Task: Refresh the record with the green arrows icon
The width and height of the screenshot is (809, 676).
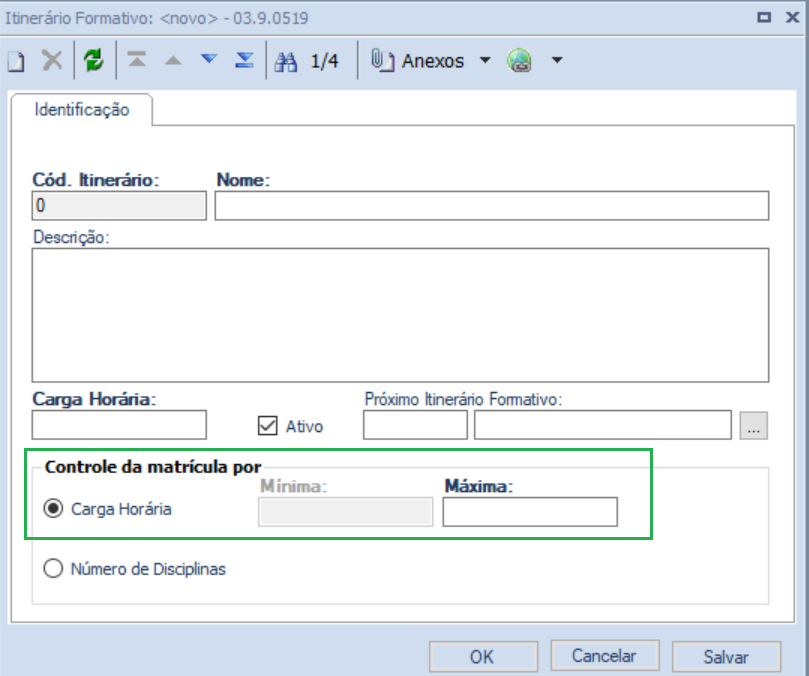Action: 94,60
